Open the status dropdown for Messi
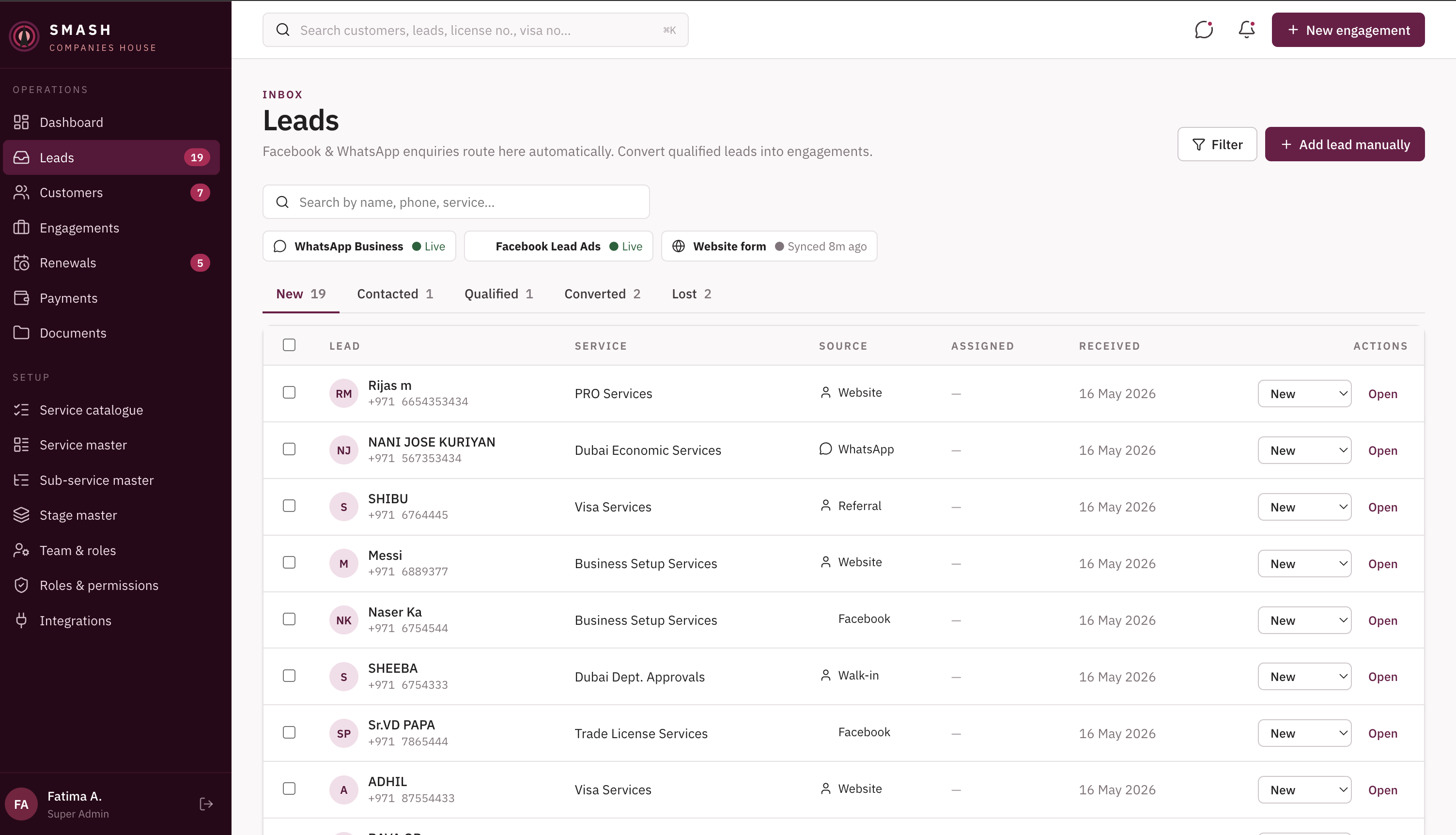The height and width of the screenshot is (835, 1456). [1304, 564]
